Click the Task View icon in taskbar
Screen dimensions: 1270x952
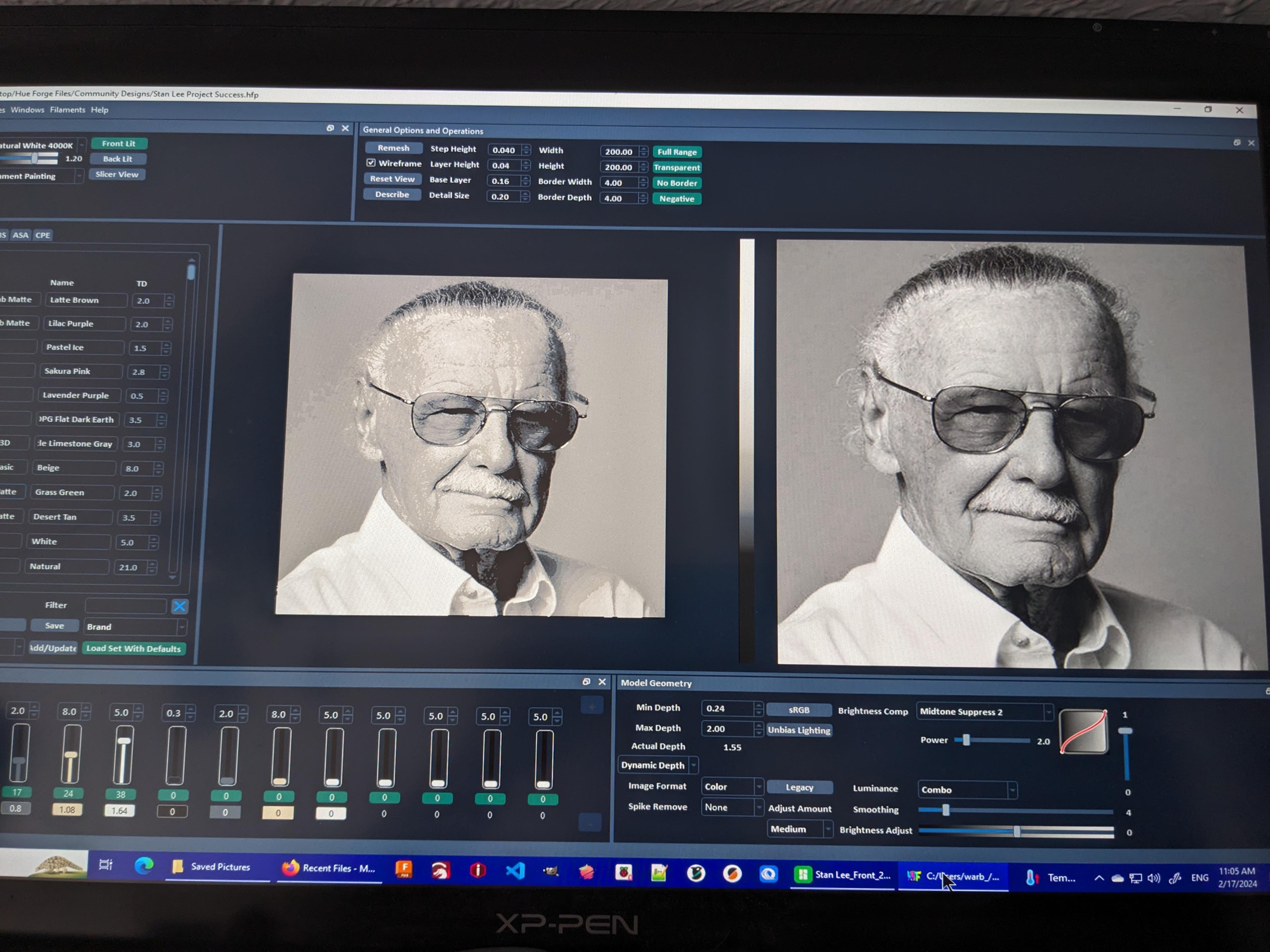106,865
